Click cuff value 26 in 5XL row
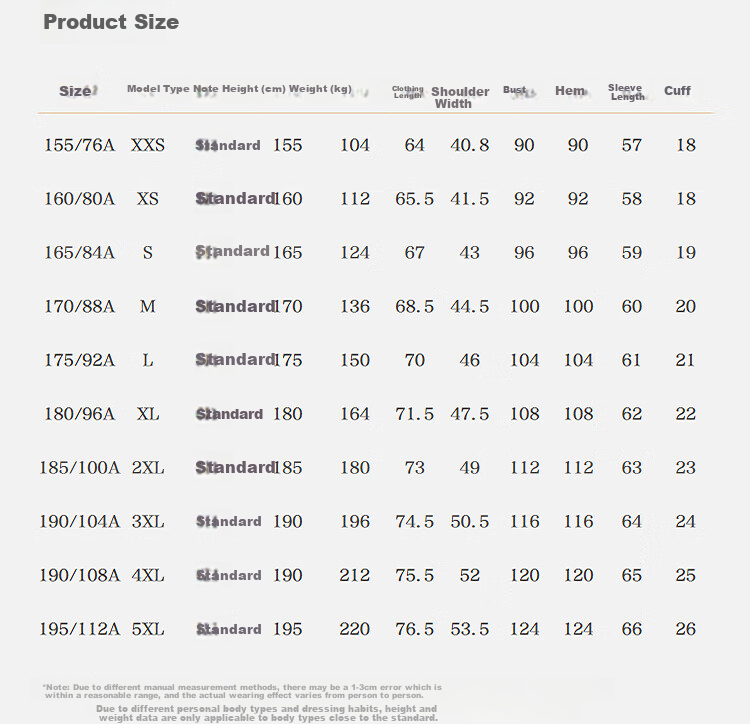This screenshot has height=724, width=750. pos(685,629)
